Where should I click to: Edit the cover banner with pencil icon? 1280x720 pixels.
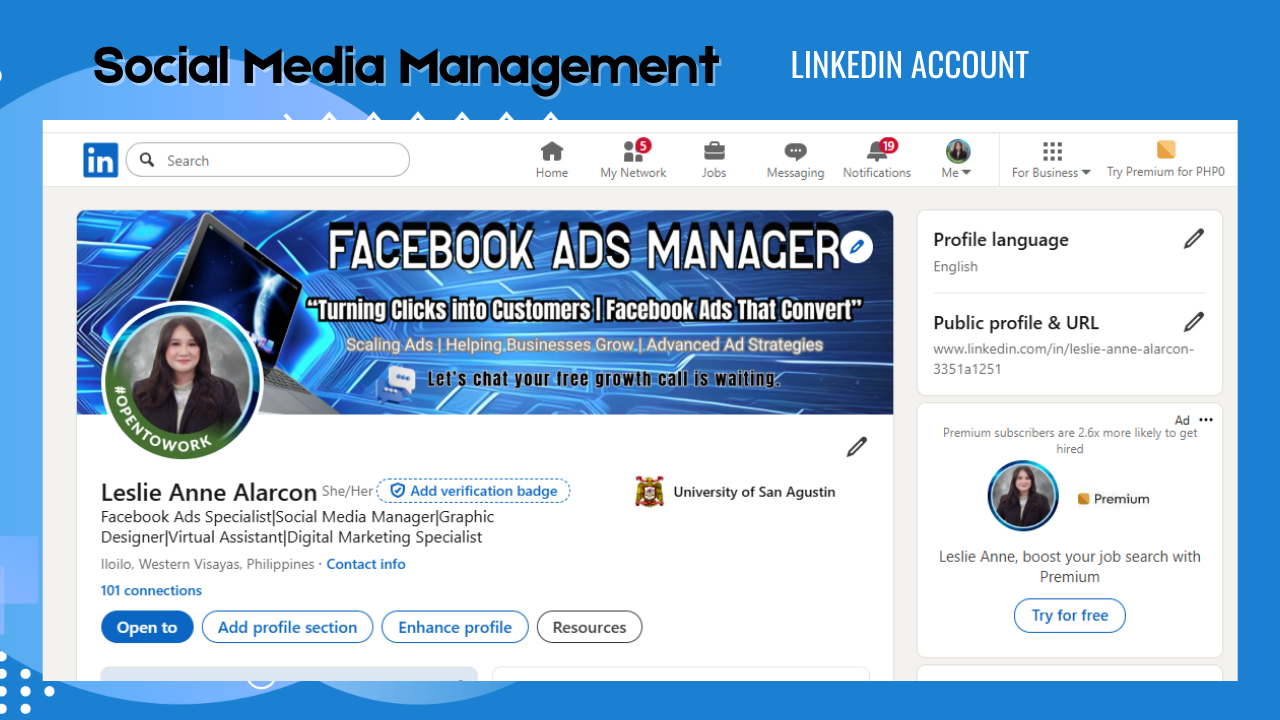point(857,246)
